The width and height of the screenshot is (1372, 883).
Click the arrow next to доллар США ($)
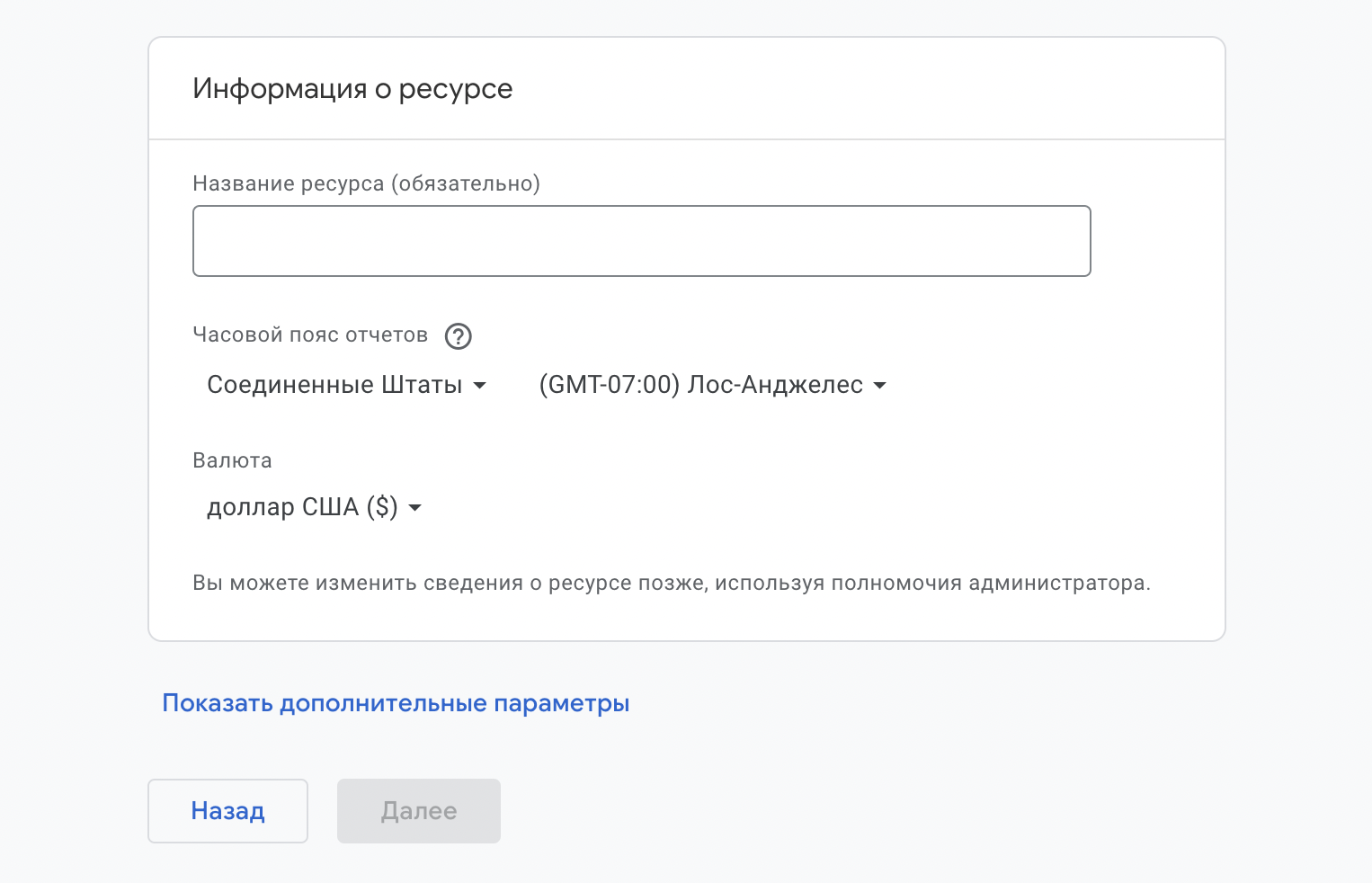[414, 508]
